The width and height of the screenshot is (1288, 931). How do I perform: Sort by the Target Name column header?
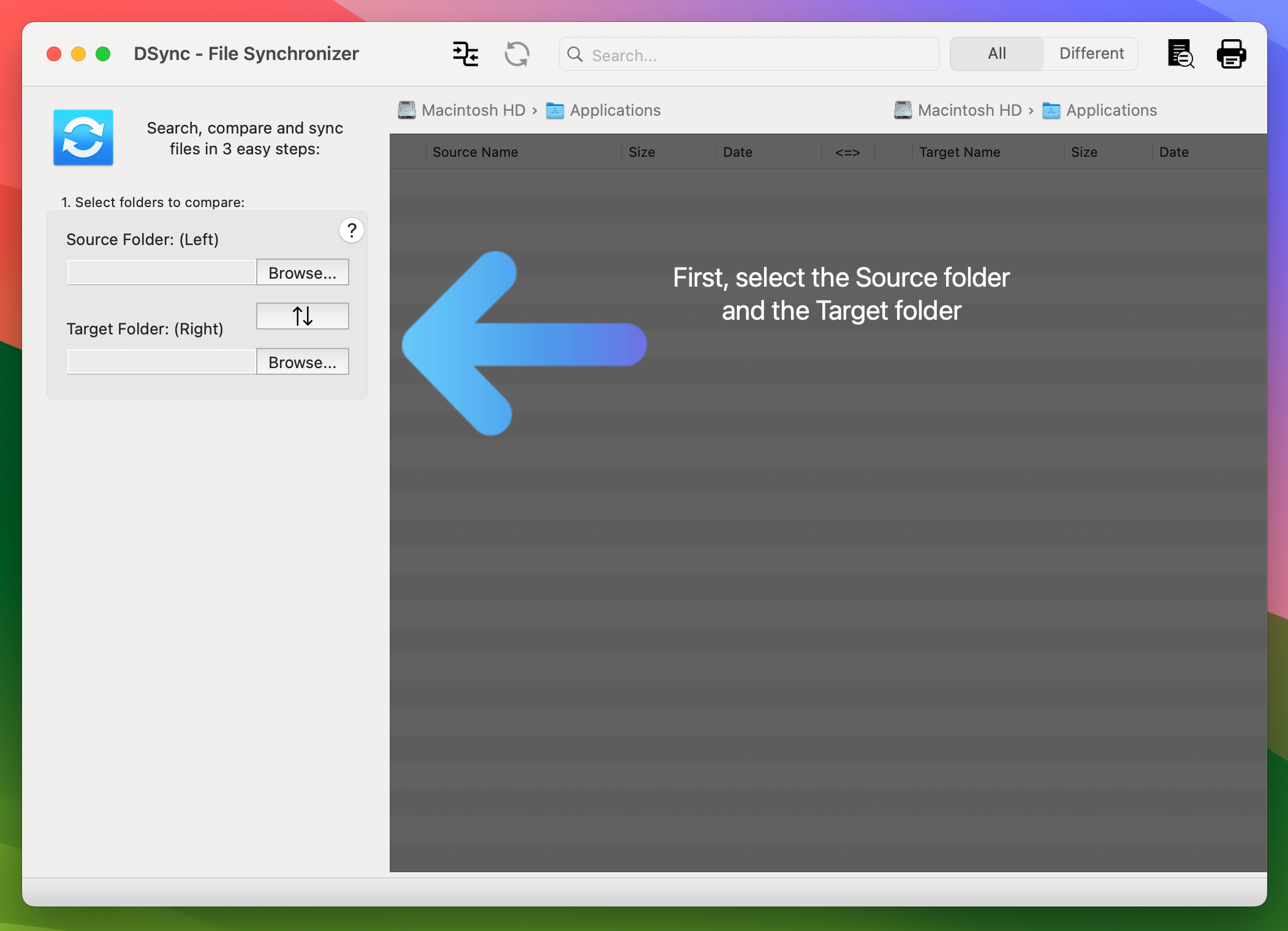point(960,152)
